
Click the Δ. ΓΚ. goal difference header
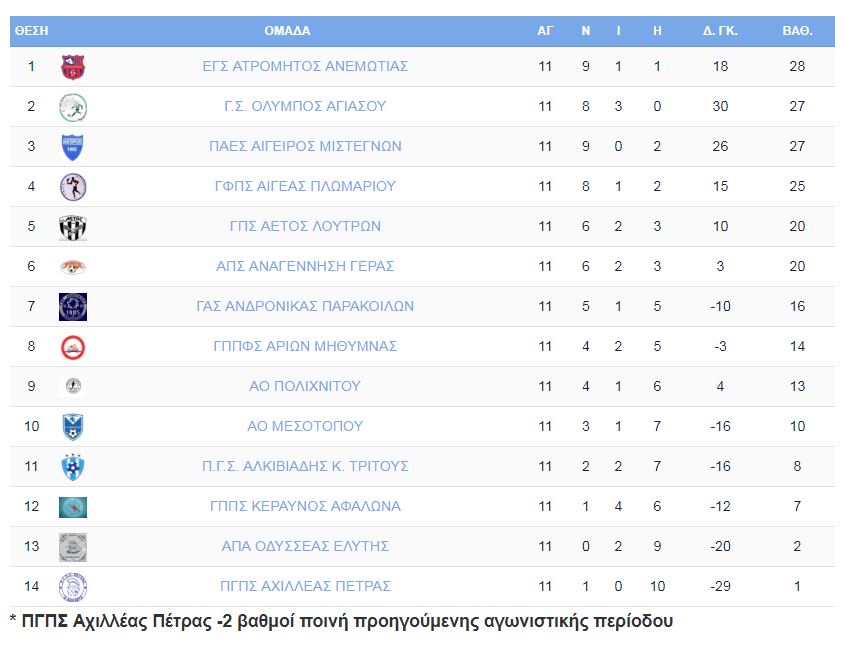coord(720,31)
